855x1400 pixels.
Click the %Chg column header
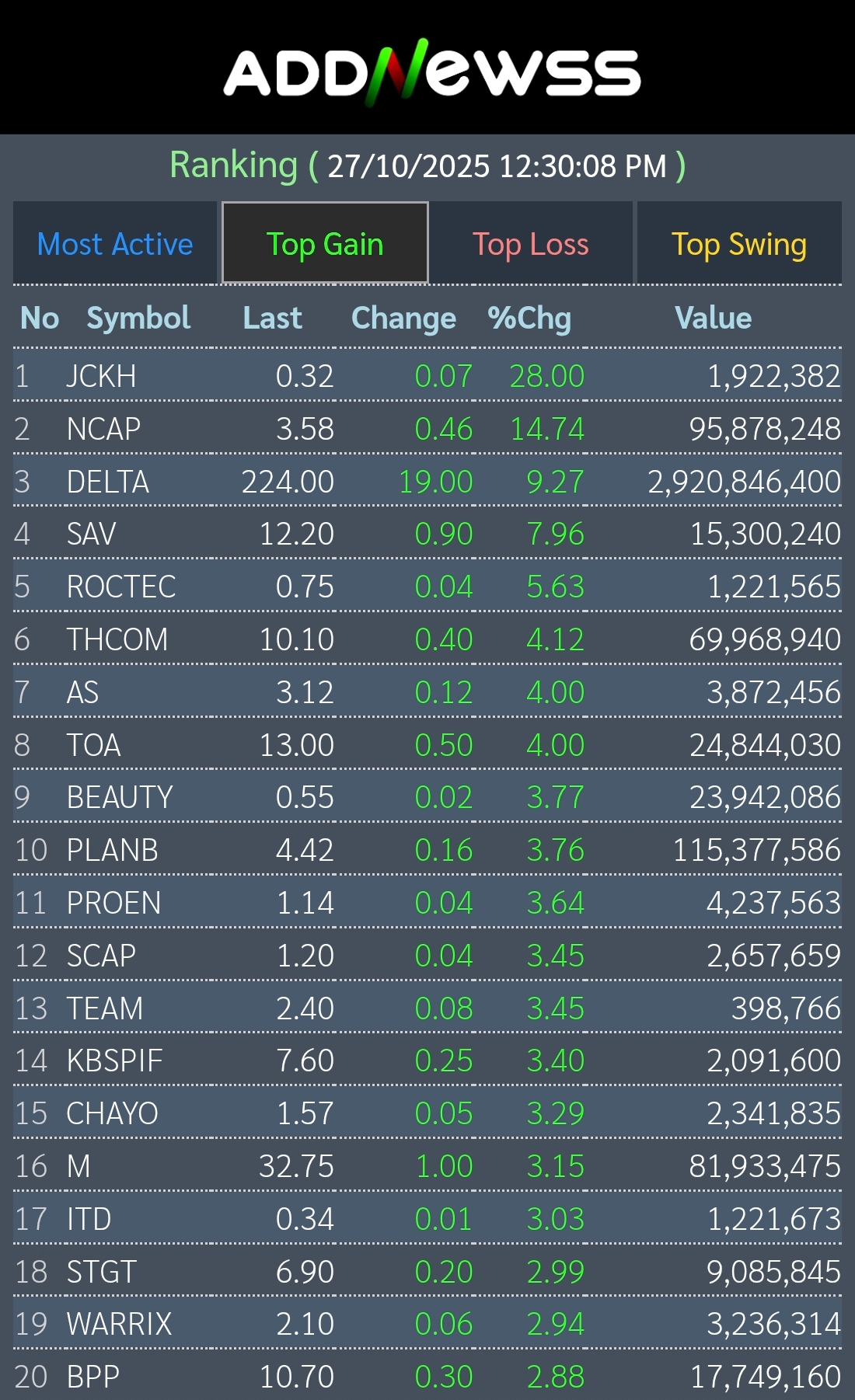pyautogui.click(x=529, y=318)
